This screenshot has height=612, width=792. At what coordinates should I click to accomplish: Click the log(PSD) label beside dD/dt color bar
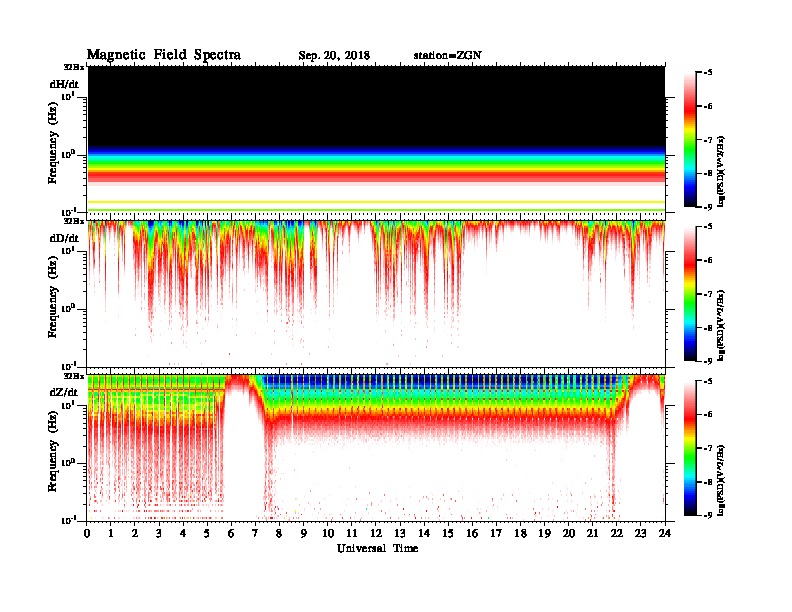click(x=722, y=325)
